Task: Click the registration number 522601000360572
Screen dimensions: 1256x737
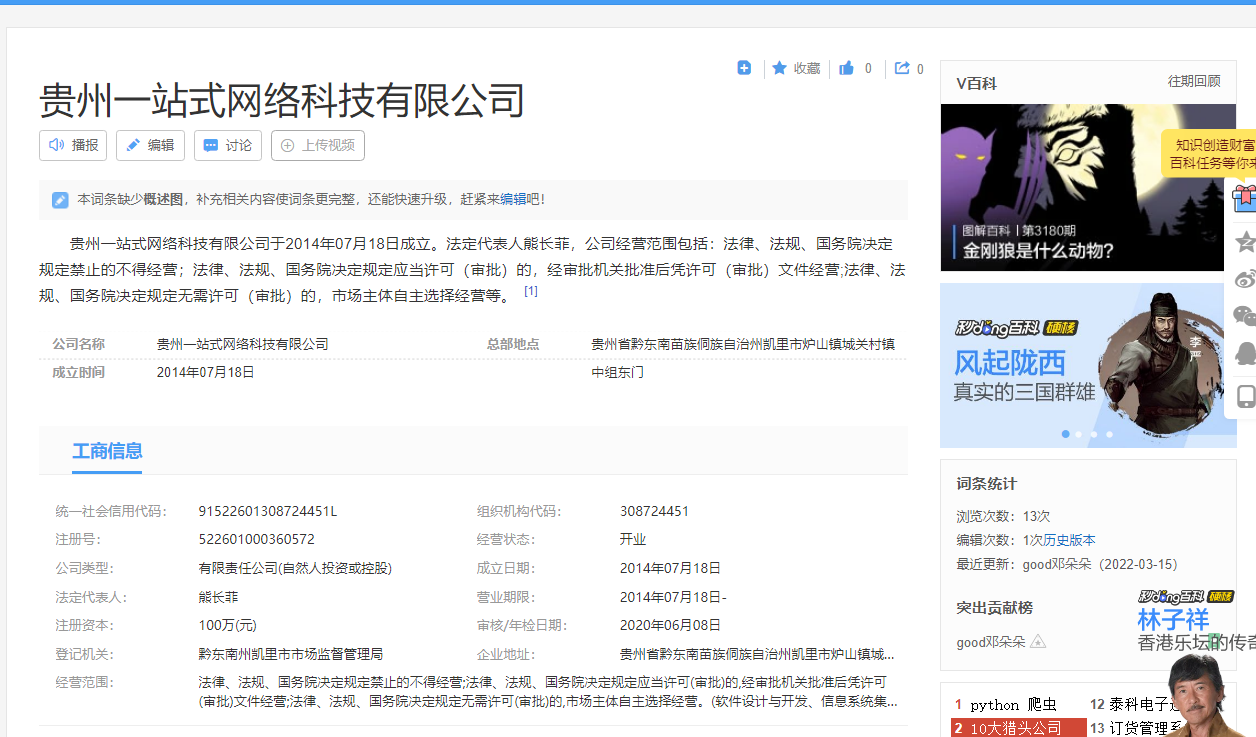Action: coord(256,539)
